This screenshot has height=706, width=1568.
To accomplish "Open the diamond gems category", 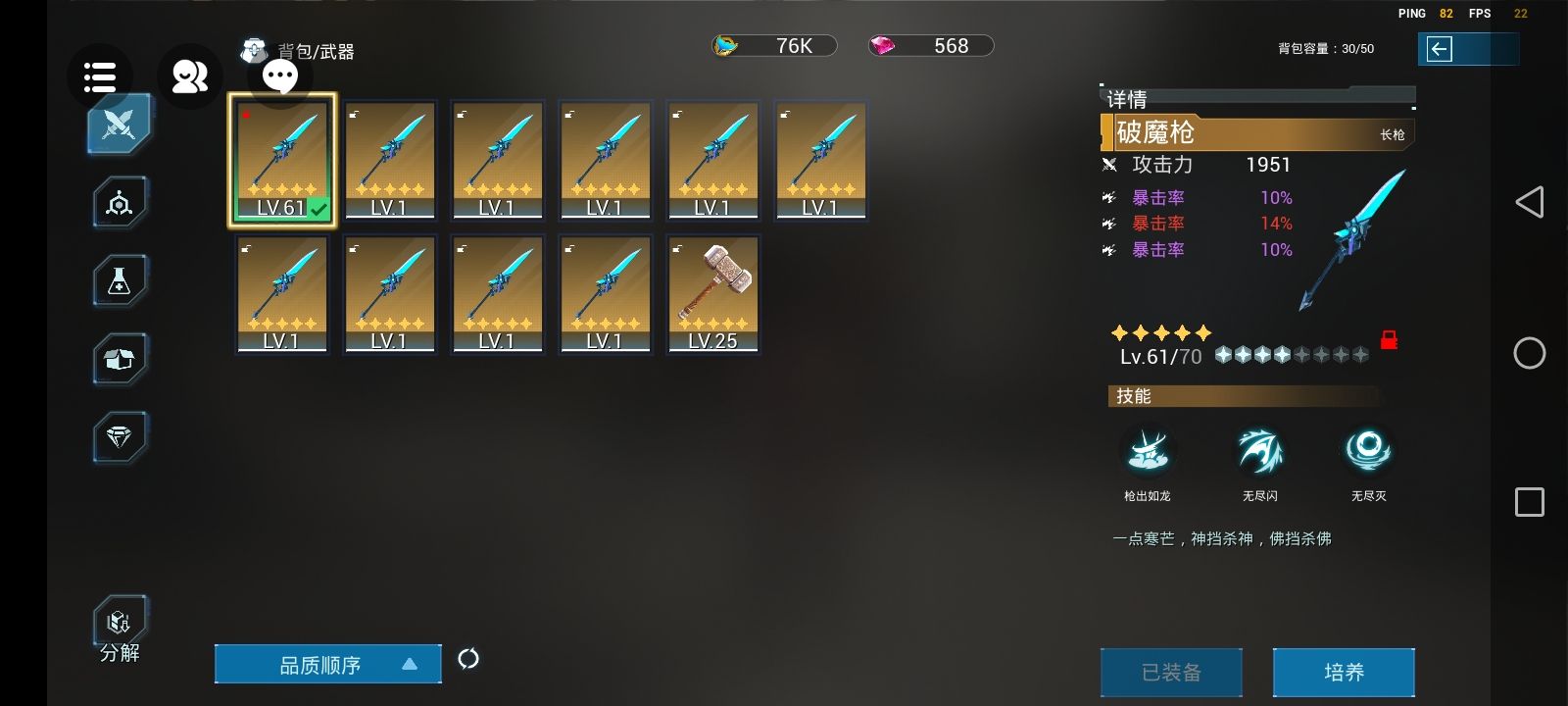I will 120,436.
